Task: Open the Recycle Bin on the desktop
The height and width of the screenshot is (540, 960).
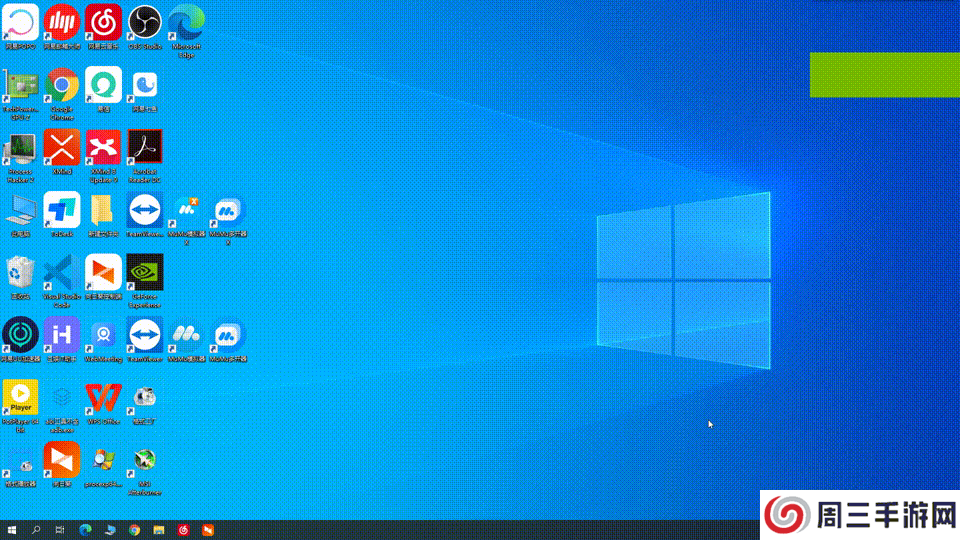Action: 20,273
